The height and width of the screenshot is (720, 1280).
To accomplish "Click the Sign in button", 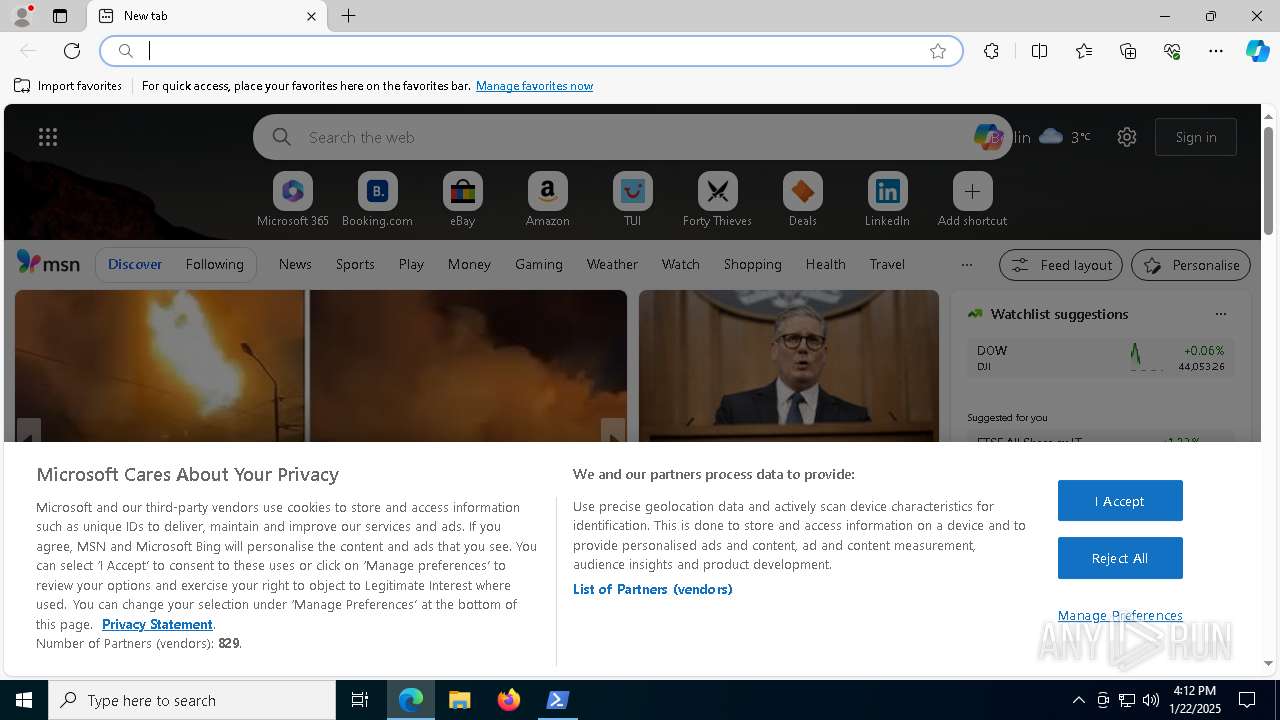I will click(x=1196, y=137).
